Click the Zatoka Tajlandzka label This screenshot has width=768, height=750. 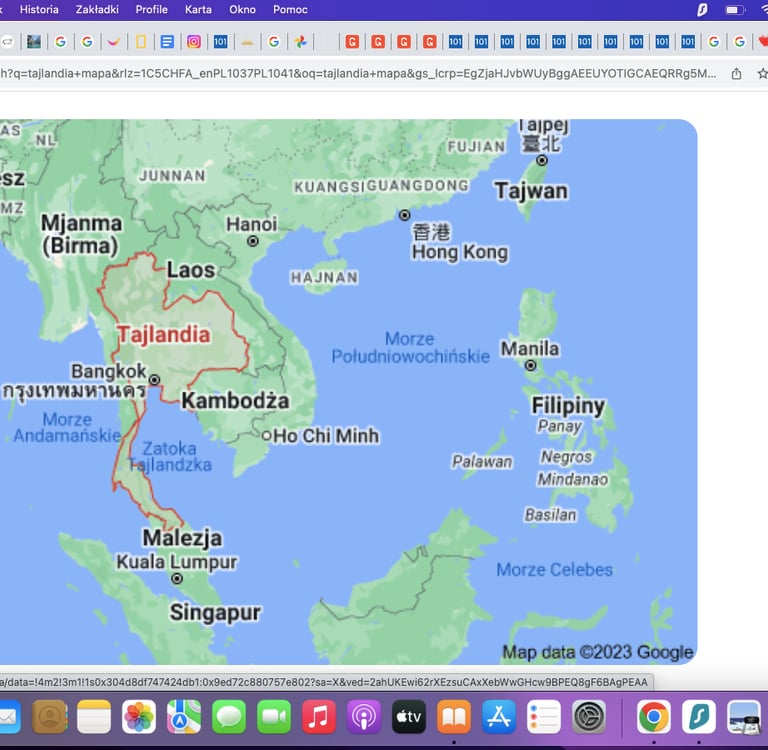coord(169,457)
